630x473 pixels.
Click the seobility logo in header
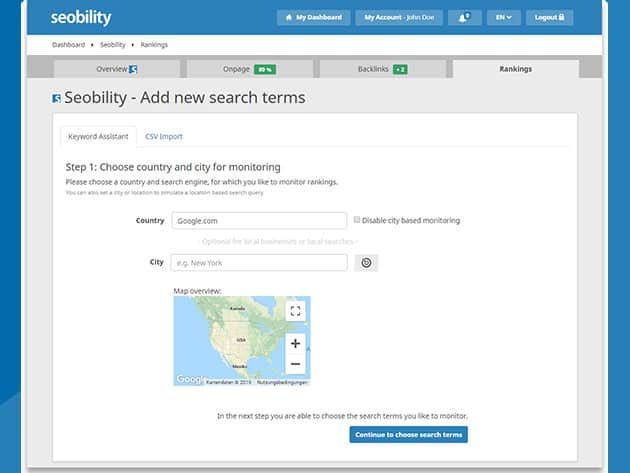pos(81,18)
